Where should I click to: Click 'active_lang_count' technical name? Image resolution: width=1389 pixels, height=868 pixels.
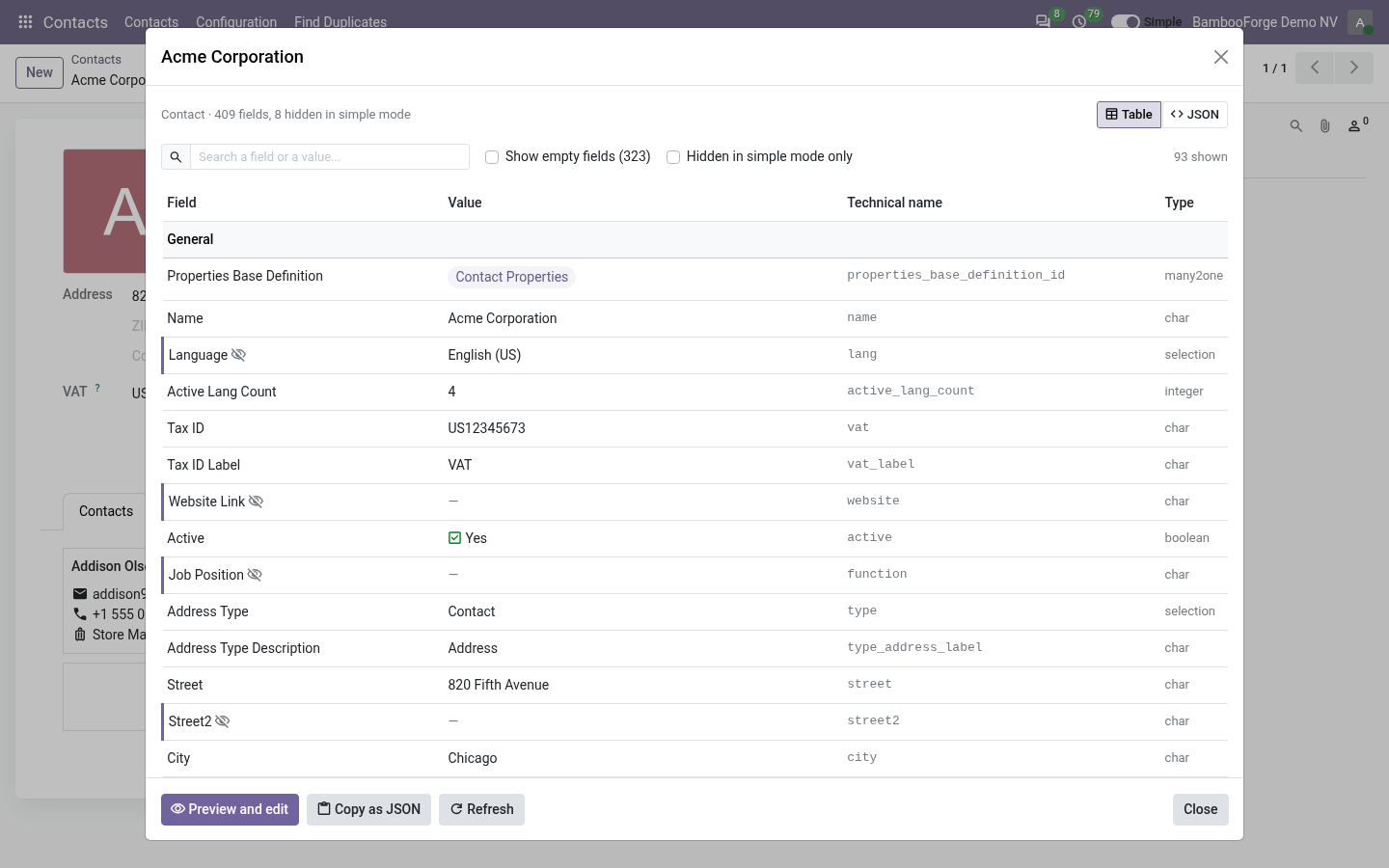click(911, 391)
